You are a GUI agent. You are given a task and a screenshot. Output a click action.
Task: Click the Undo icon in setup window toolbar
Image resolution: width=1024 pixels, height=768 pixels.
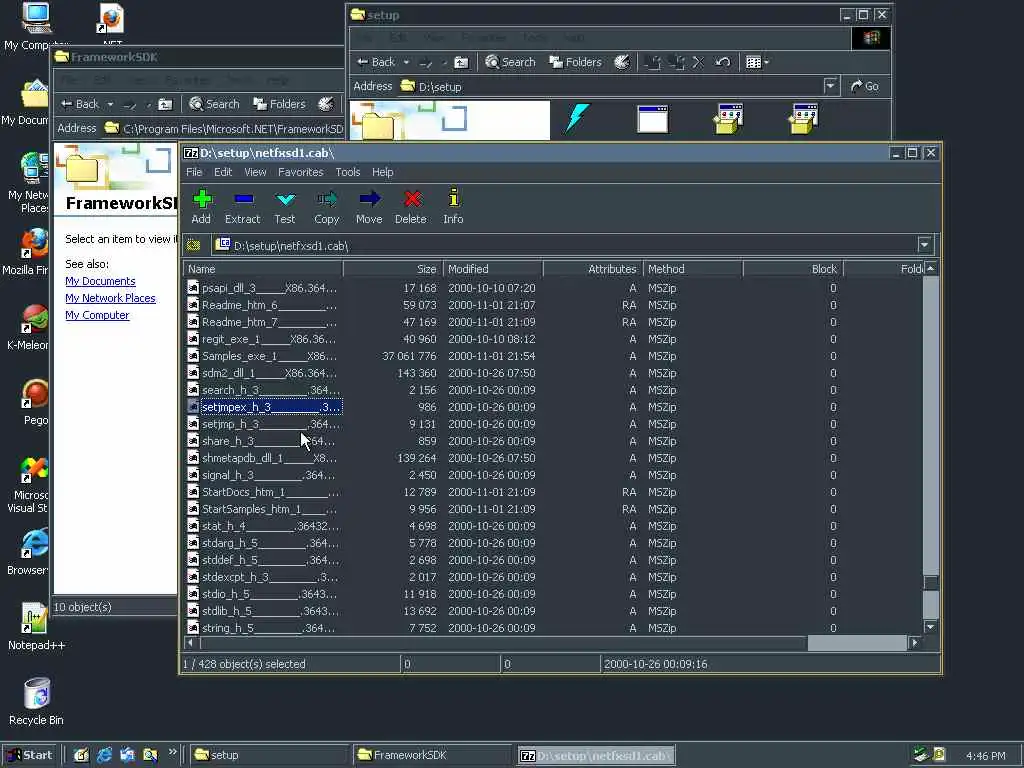(722, 62)
